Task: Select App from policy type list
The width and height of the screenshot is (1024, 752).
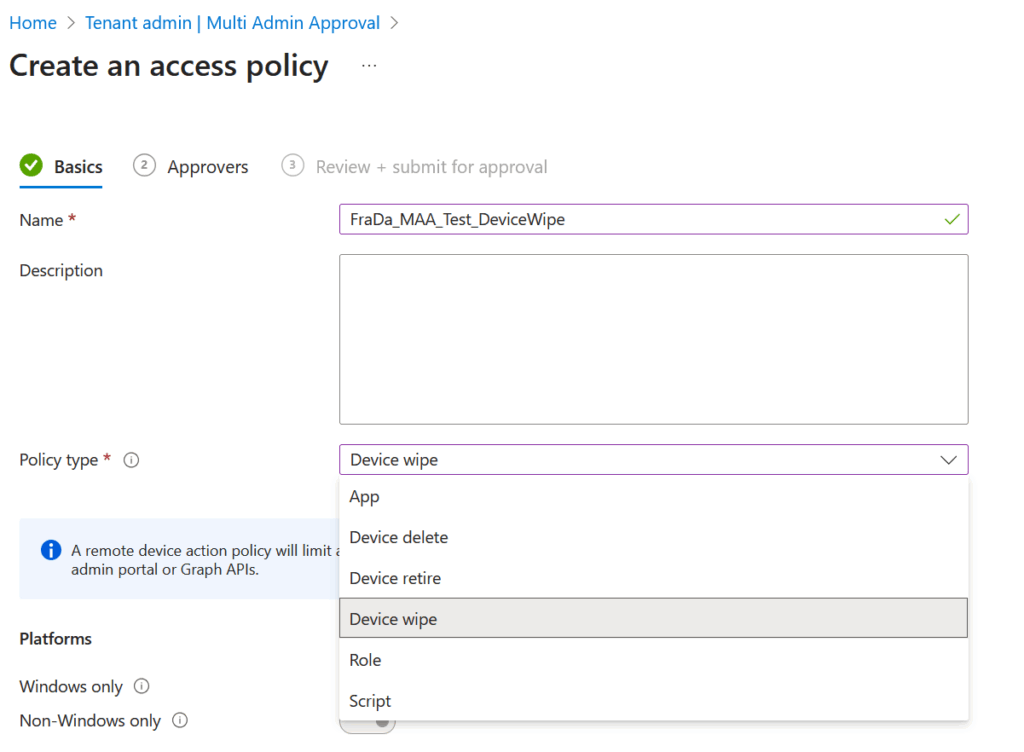Action: pos(364,496)
